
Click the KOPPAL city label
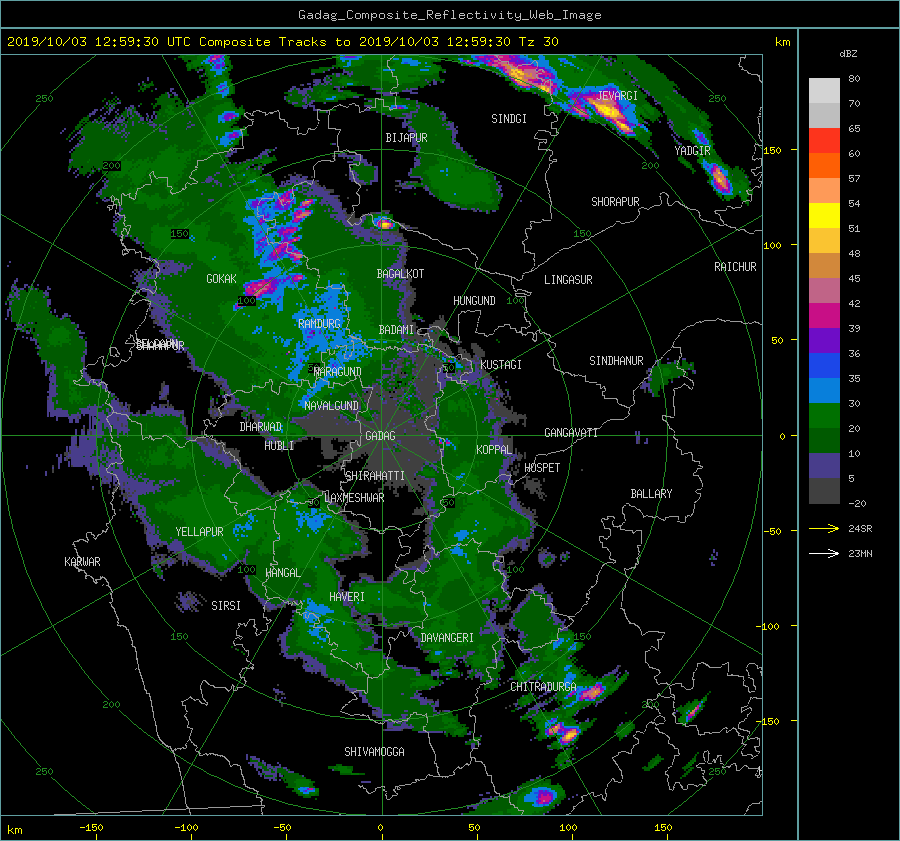[494, 449]
